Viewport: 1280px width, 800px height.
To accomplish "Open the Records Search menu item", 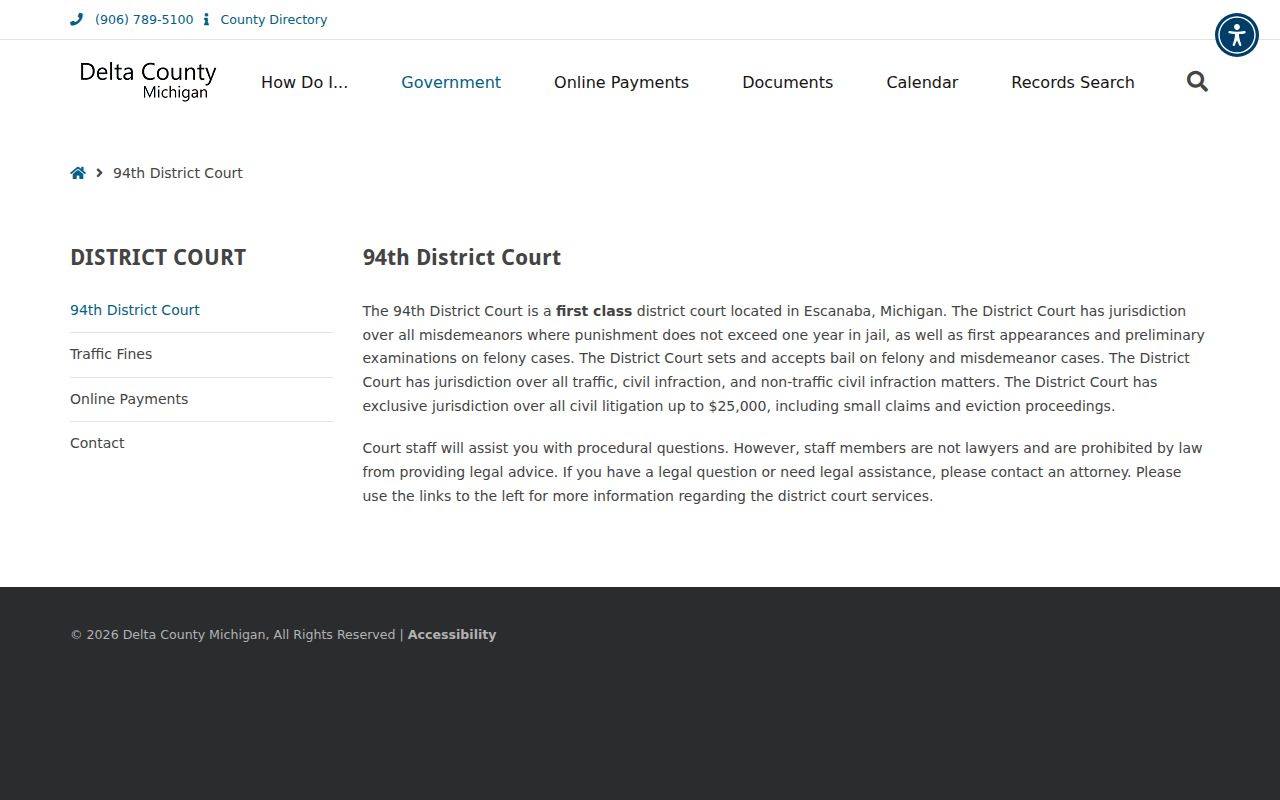I will [x=1073, y=82].
